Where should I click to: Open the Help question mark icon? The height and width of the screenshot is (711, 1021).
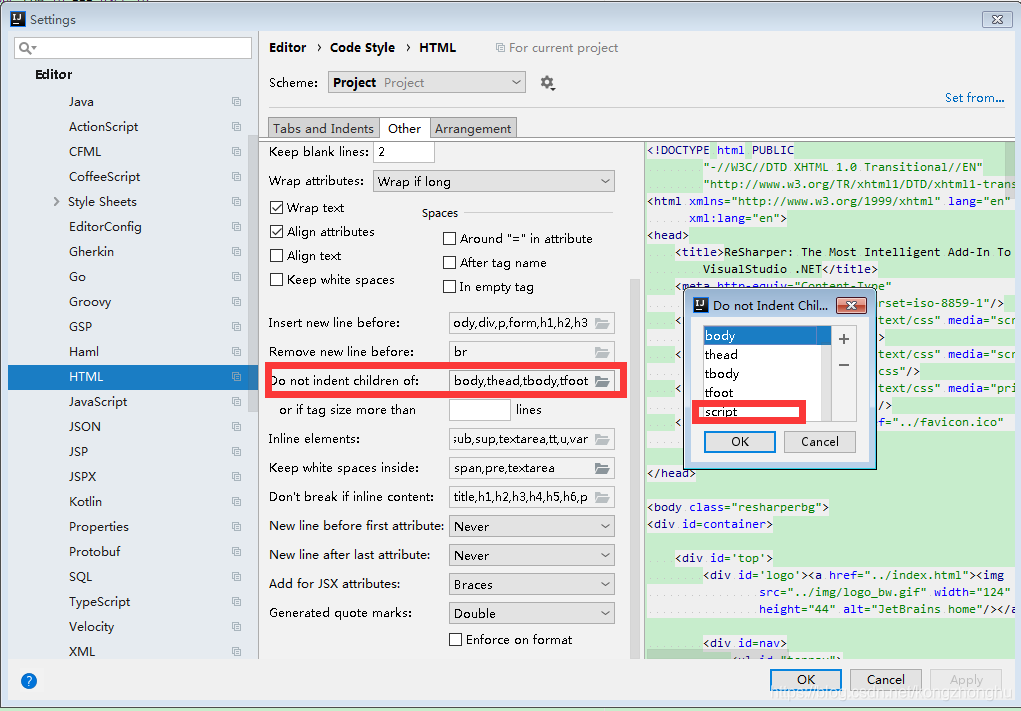29,681
